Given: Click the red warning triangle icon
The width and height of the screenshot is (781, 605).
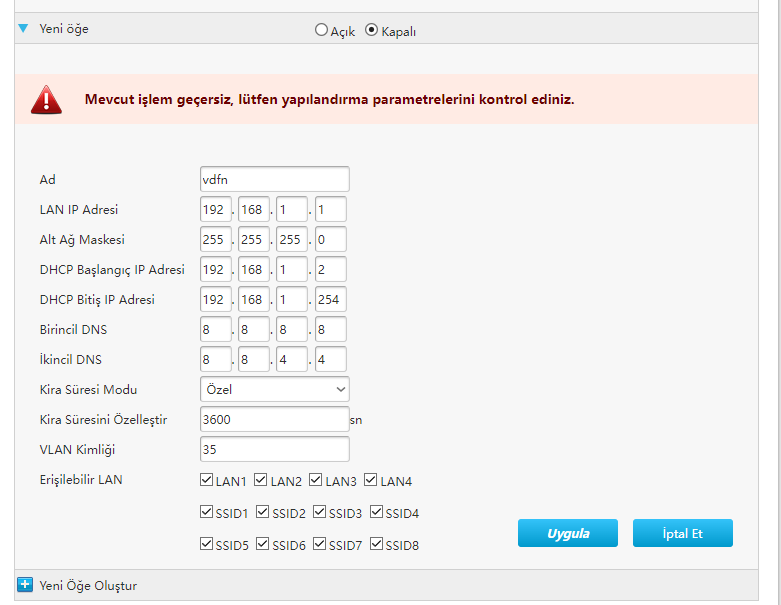Looking at the screenshot, I should pos(46,99).
